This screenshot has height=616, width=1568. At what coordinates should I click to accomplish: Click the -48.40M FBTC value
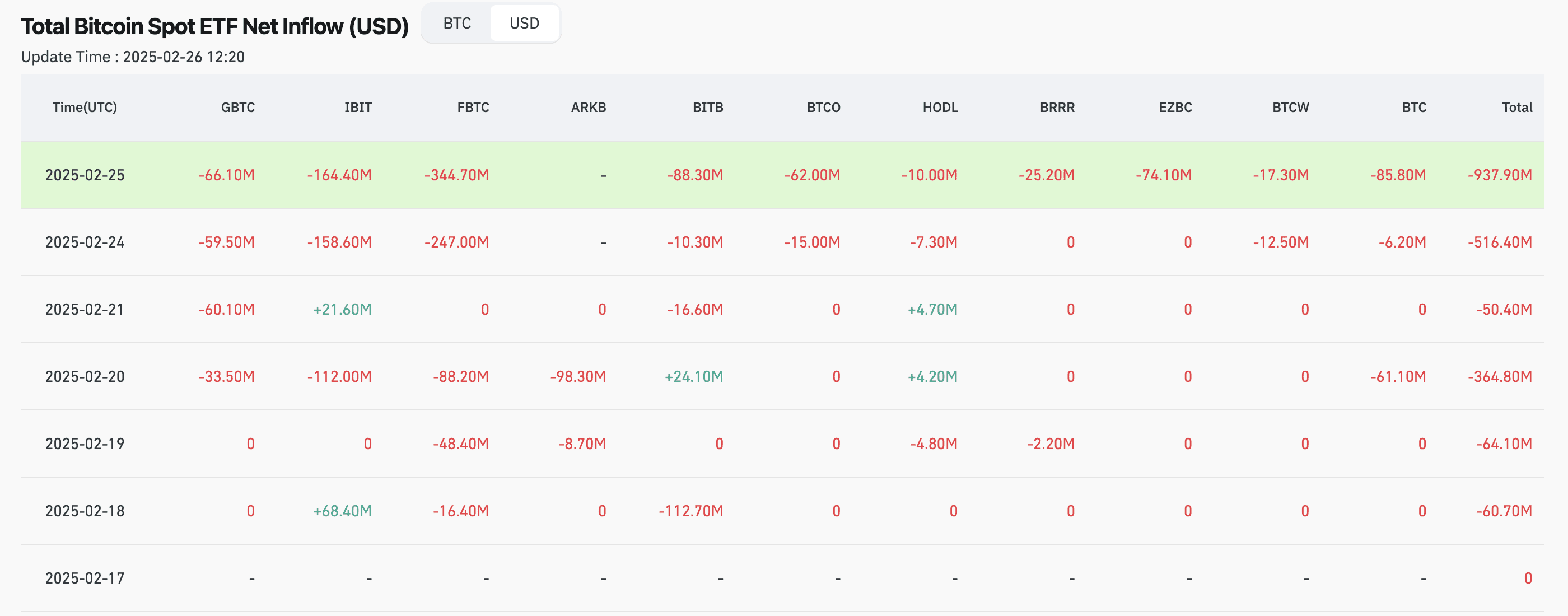coord(461,444)
